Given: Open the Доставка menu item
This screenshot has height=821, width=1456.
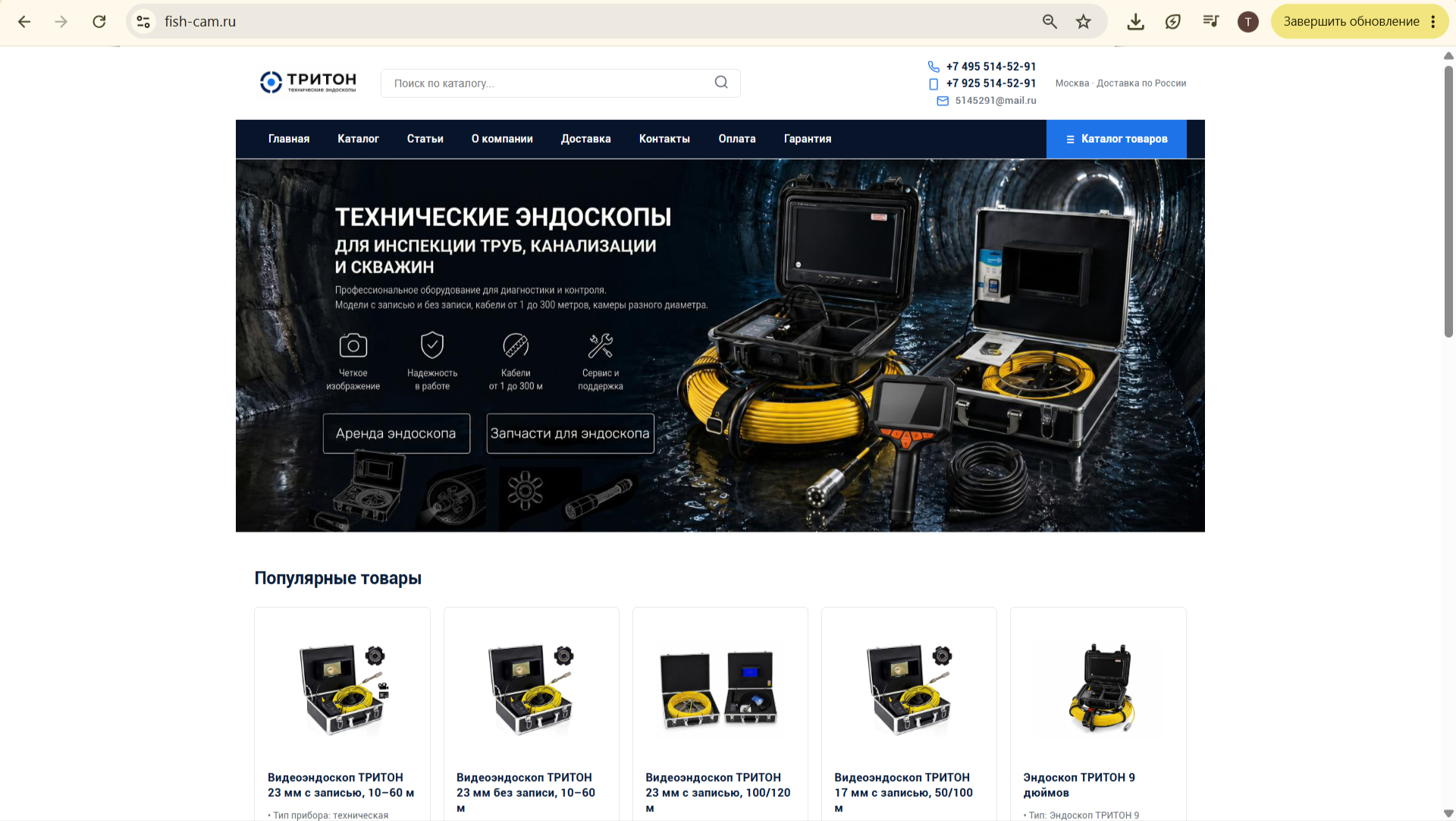Looking at the screenshot, I should coord(585,139).
